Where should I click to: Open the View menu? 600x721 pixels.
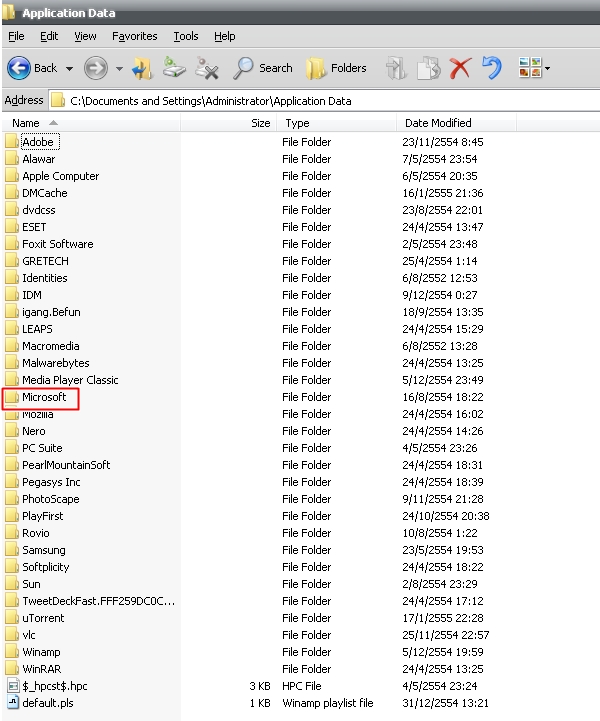85,36
